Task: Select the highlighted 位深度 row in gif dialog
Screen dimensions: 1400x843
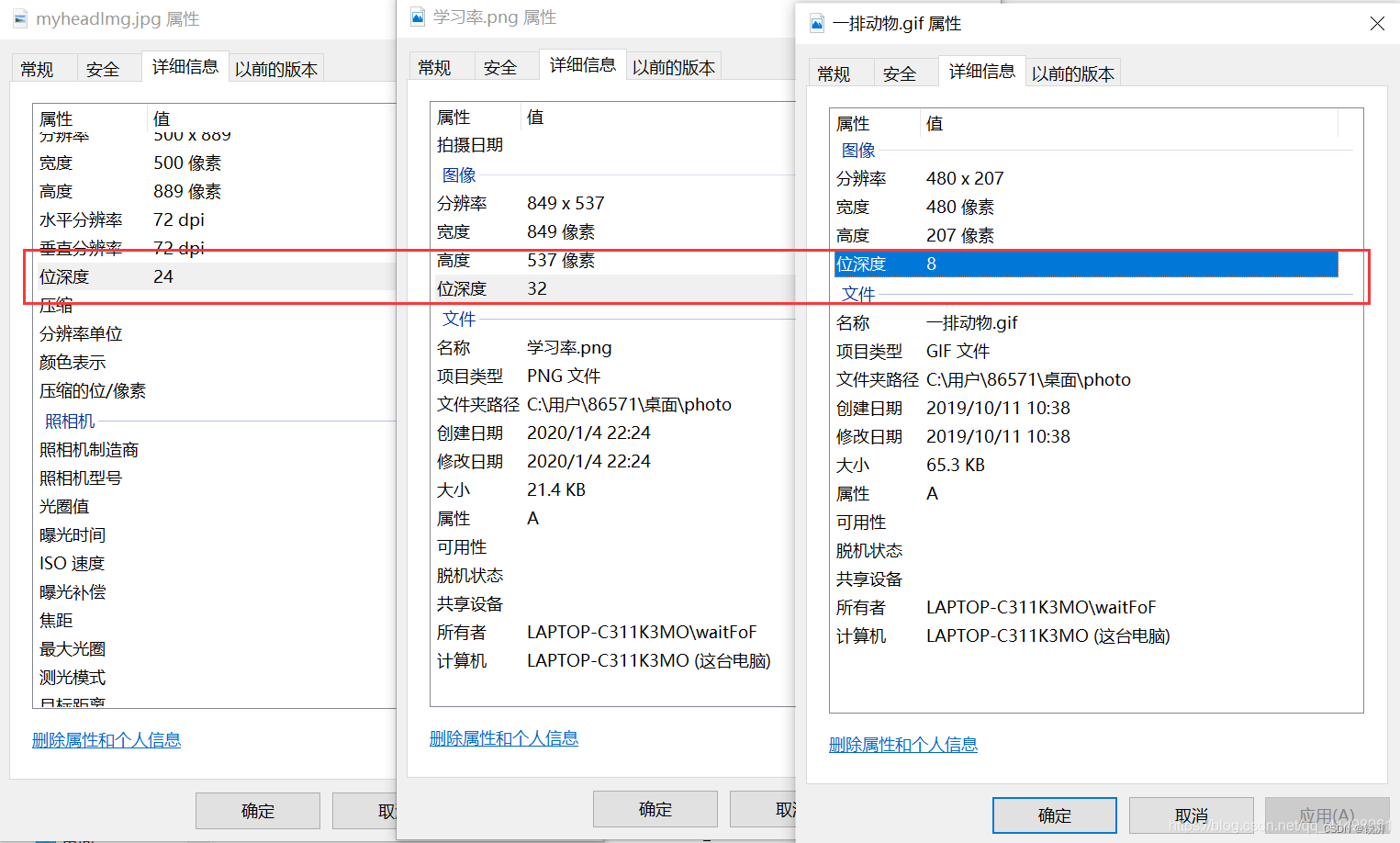Action: [x=1010, y=264]
